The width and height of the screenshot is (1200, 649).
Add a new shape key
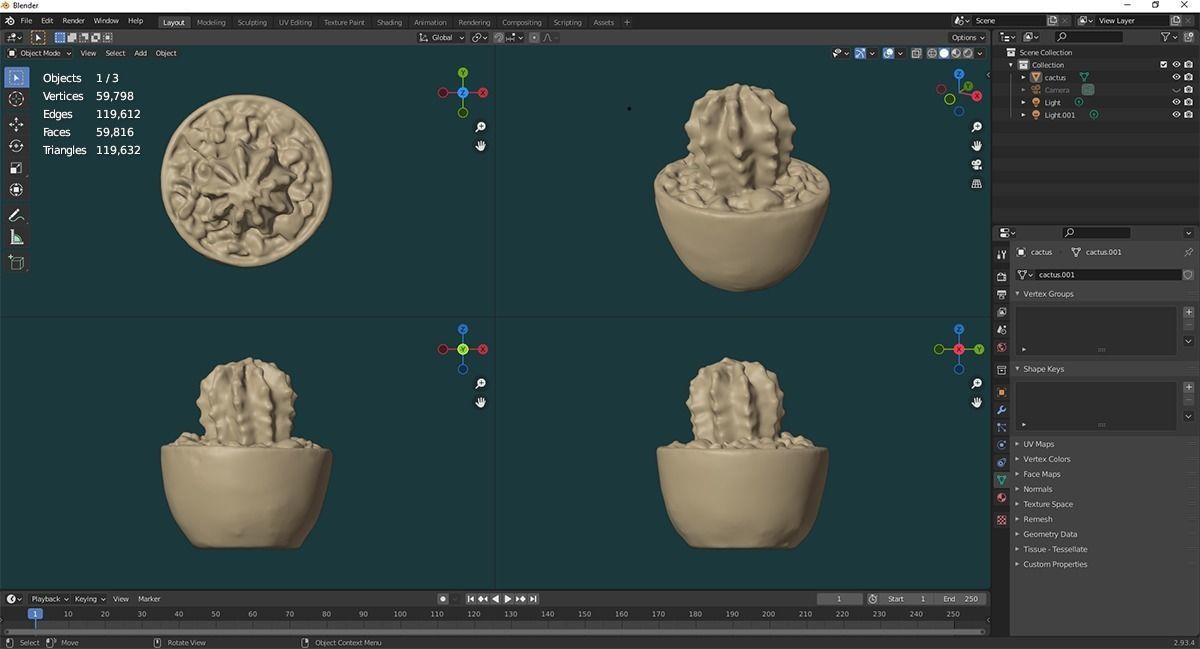tap(1189, 387)
